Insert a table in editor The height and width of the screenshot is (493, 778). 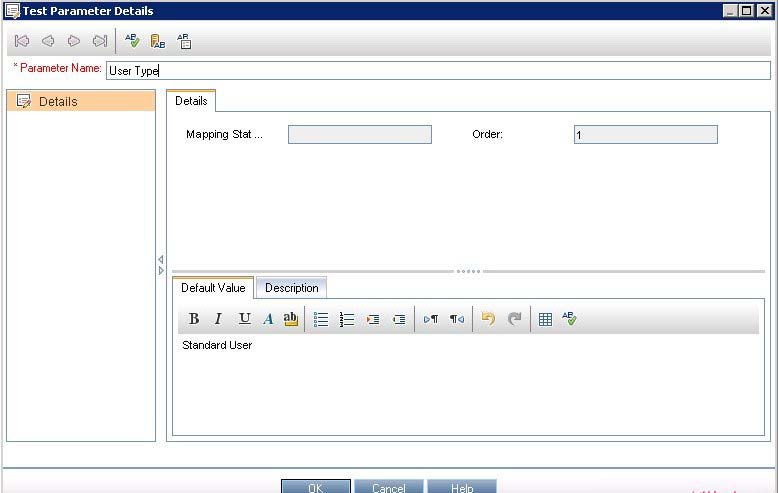pyautogui.click(x=545, y=319)
